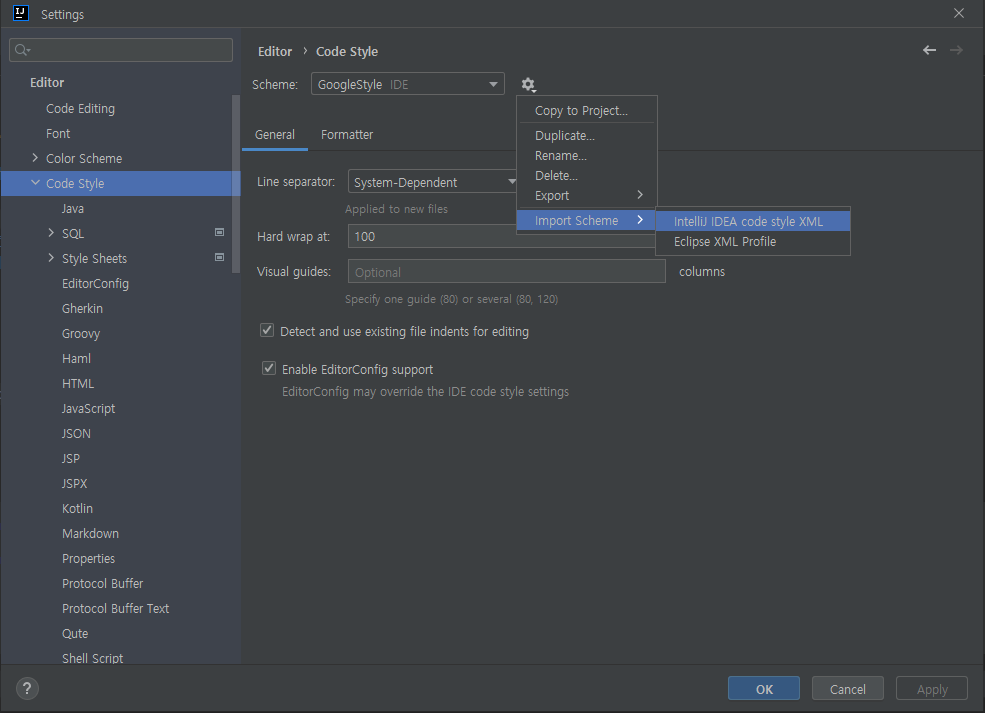The image size is (985, 713).
Task: Open the Line separator dropdown
Action: coord(433,182)
